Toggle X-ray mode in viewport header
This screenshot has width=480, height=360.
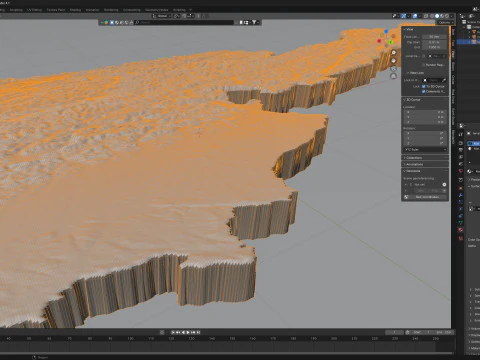click(426, 16)
